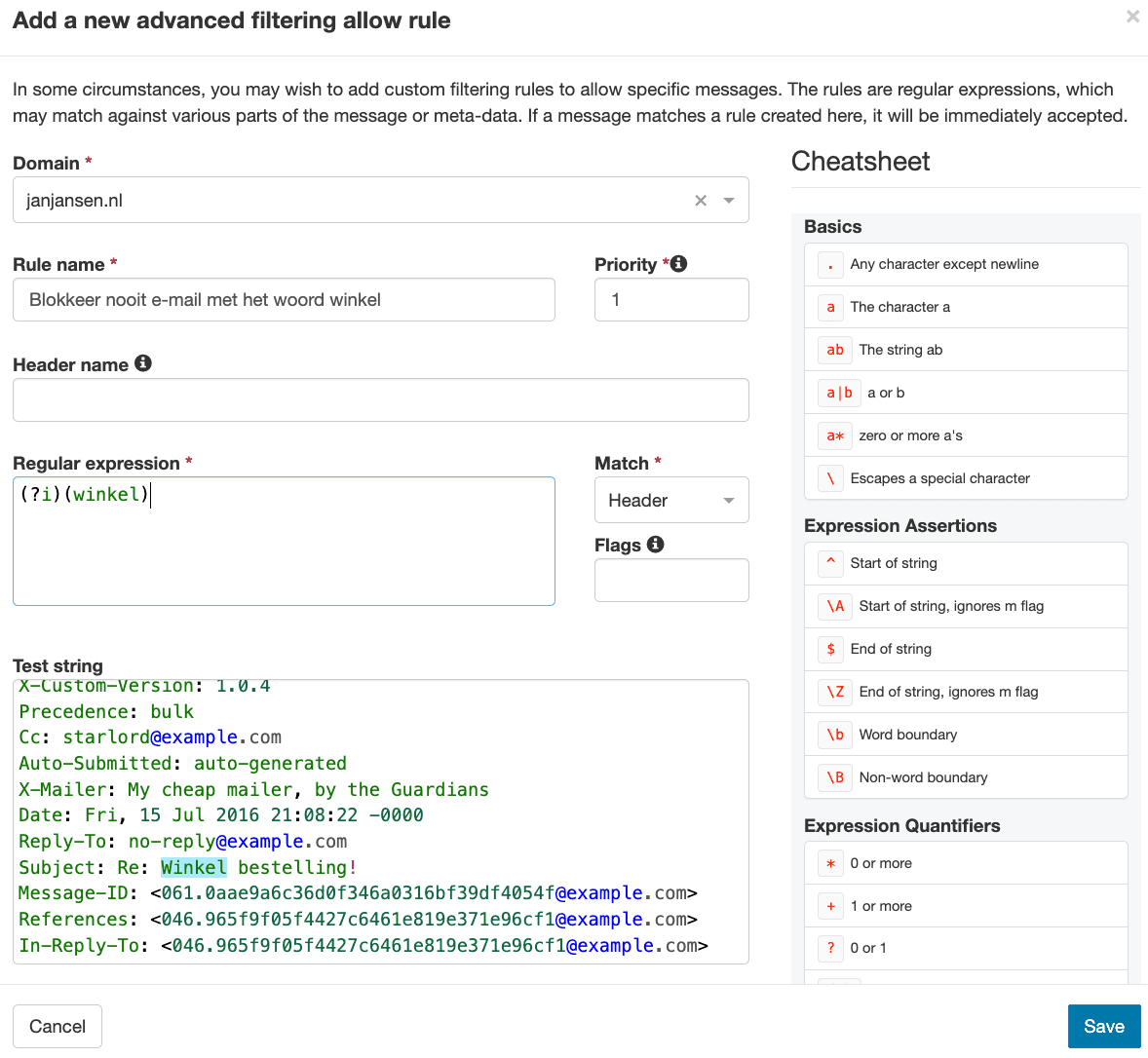1148x1058 pixels.
Task: Click the dollar 'End of string' token
Action: 830,649
